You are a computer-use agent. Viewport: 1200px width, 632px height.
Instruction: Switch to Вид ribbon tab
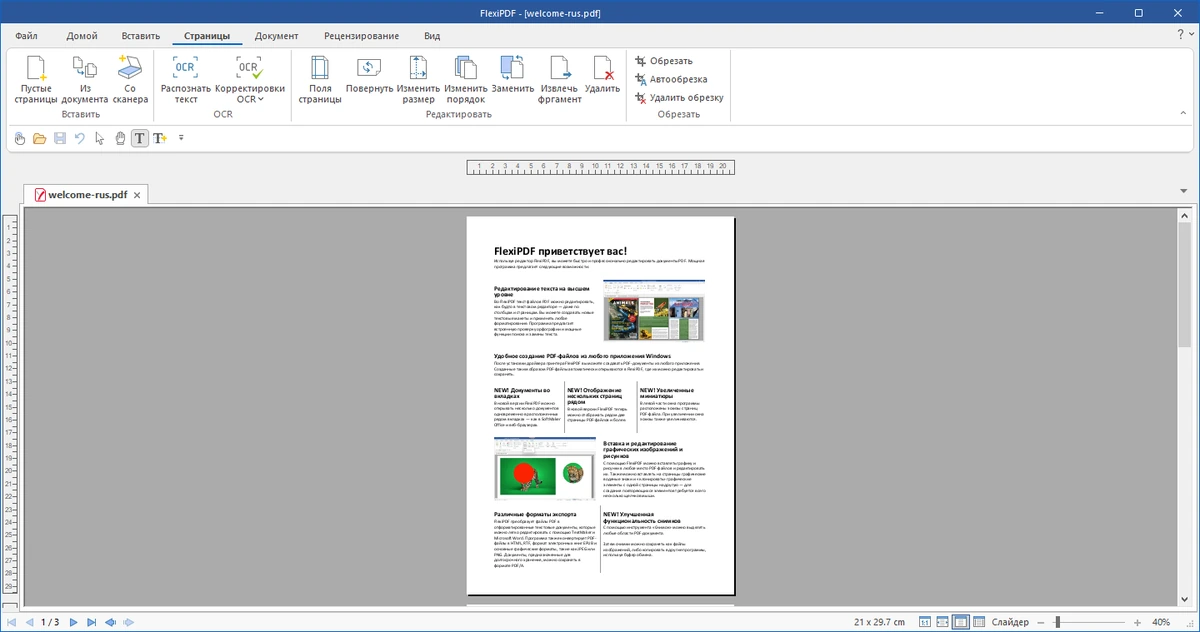click(432, 36)
